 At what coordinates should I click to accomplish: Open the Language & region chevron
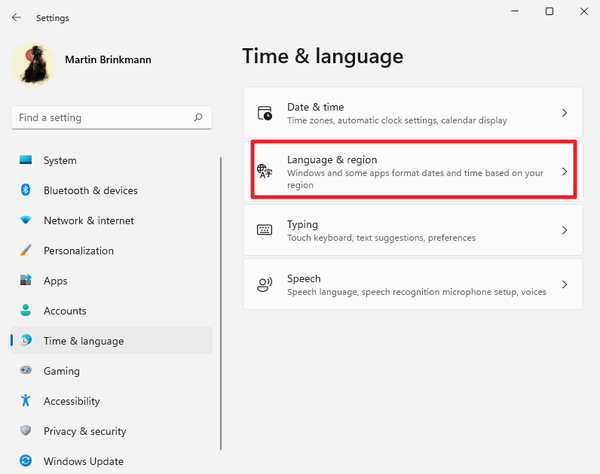pyautogui.click(x=564, y=172)
